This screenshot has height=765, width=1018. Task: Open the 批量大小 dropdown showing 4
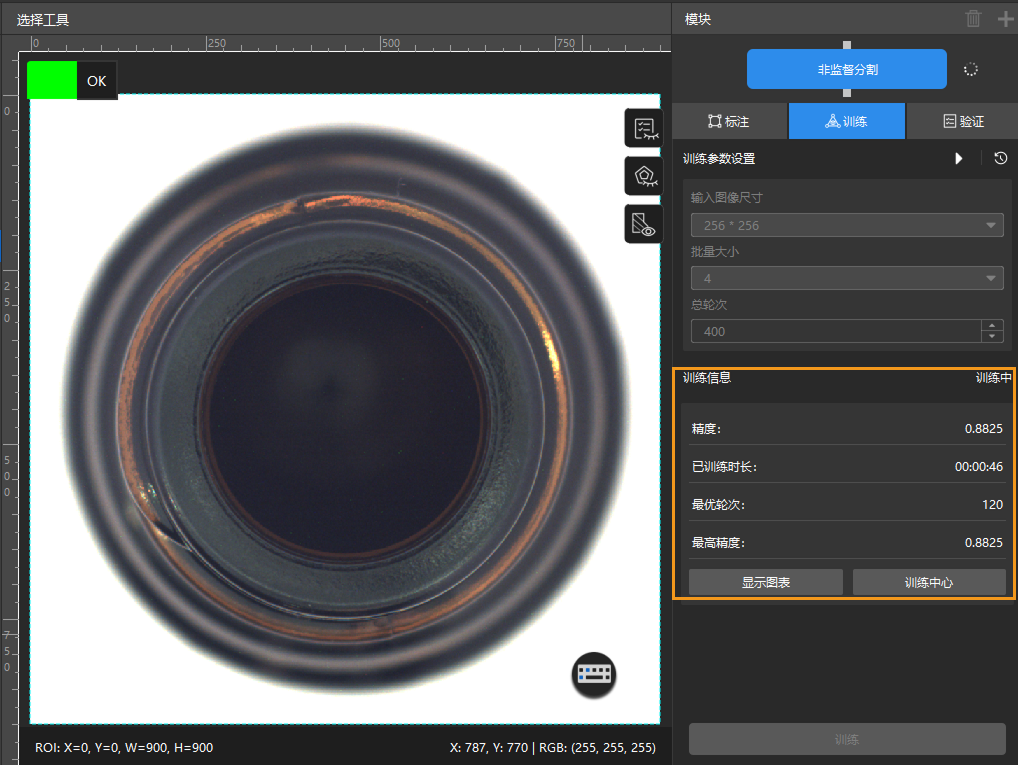[x=847, y=279]
